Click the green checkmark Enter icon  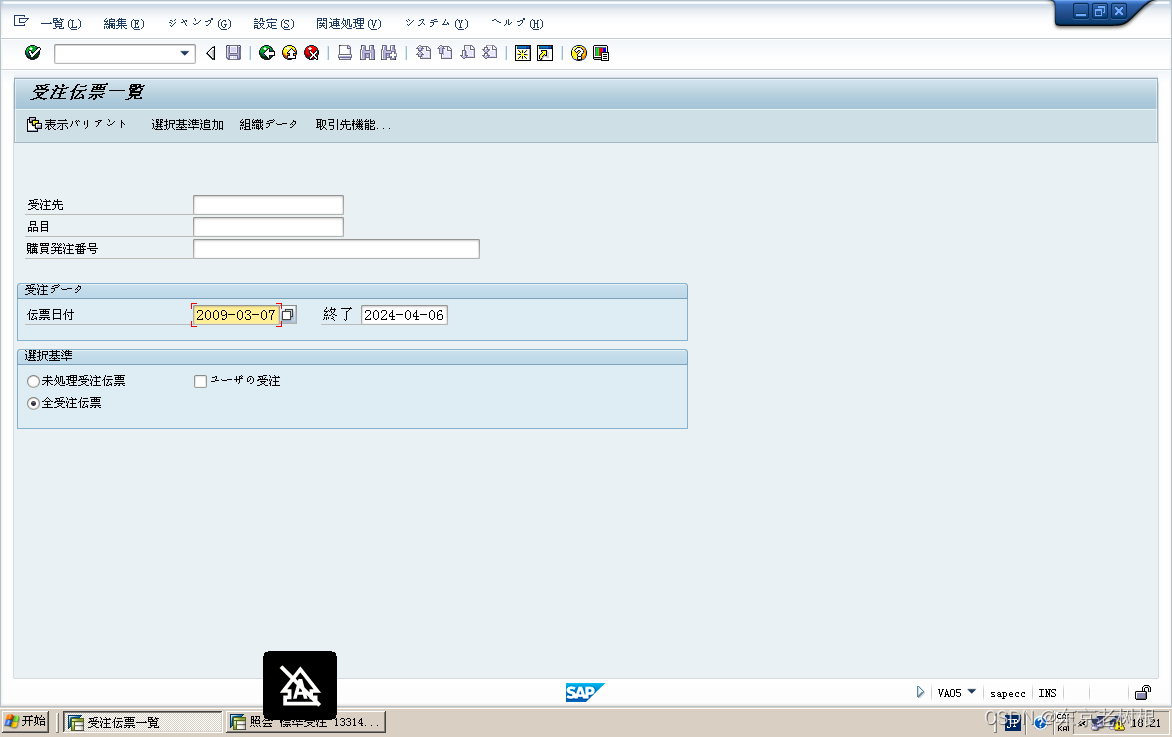click(33, 52)
